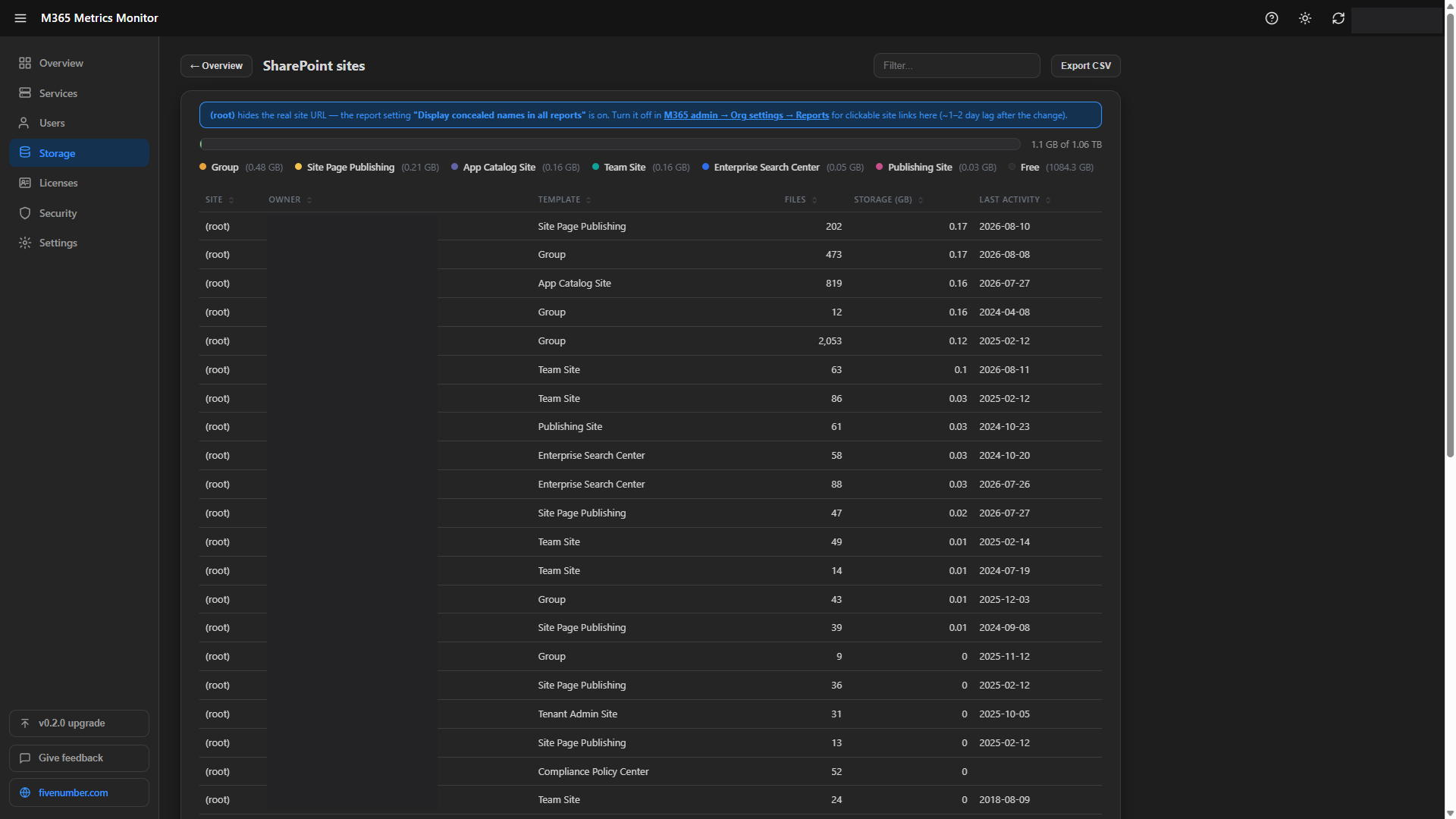Sort by the OWNER column header
Screen dimensions: 1456x819
(290, 199)
